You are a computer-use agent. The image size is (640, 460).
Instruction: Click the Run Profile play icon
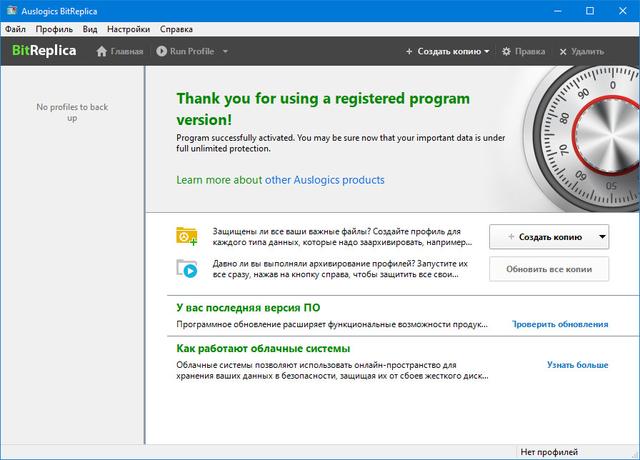pyautogui.click(x=162, y=51)
